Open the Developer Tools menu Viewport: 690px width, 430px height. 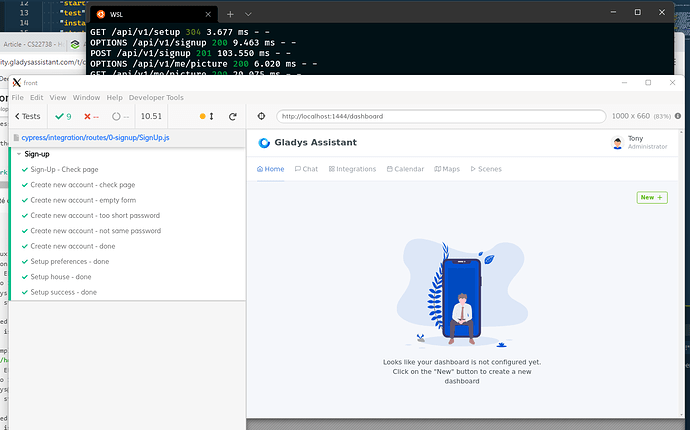tap(156, 98)
